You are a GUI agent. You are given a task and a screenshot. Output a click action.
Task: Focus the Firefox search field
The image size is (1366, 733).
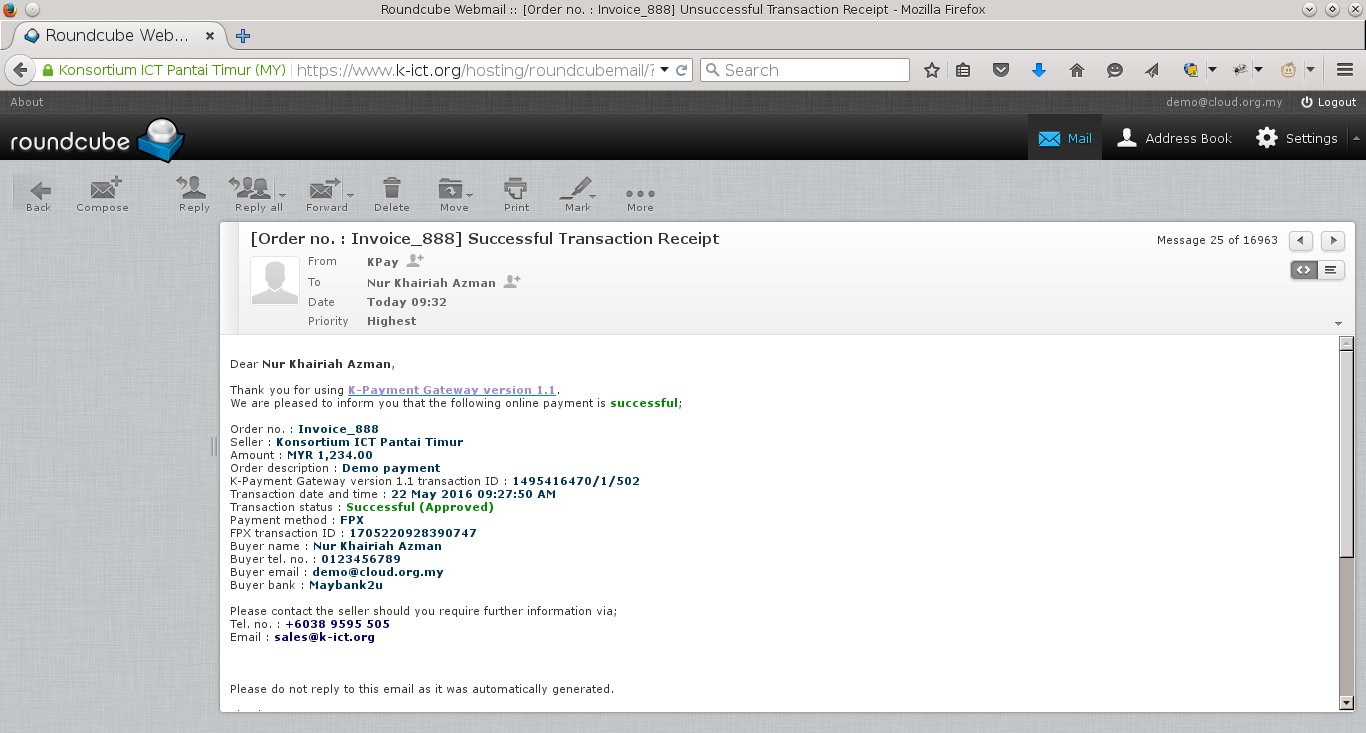tap(805, 70)
